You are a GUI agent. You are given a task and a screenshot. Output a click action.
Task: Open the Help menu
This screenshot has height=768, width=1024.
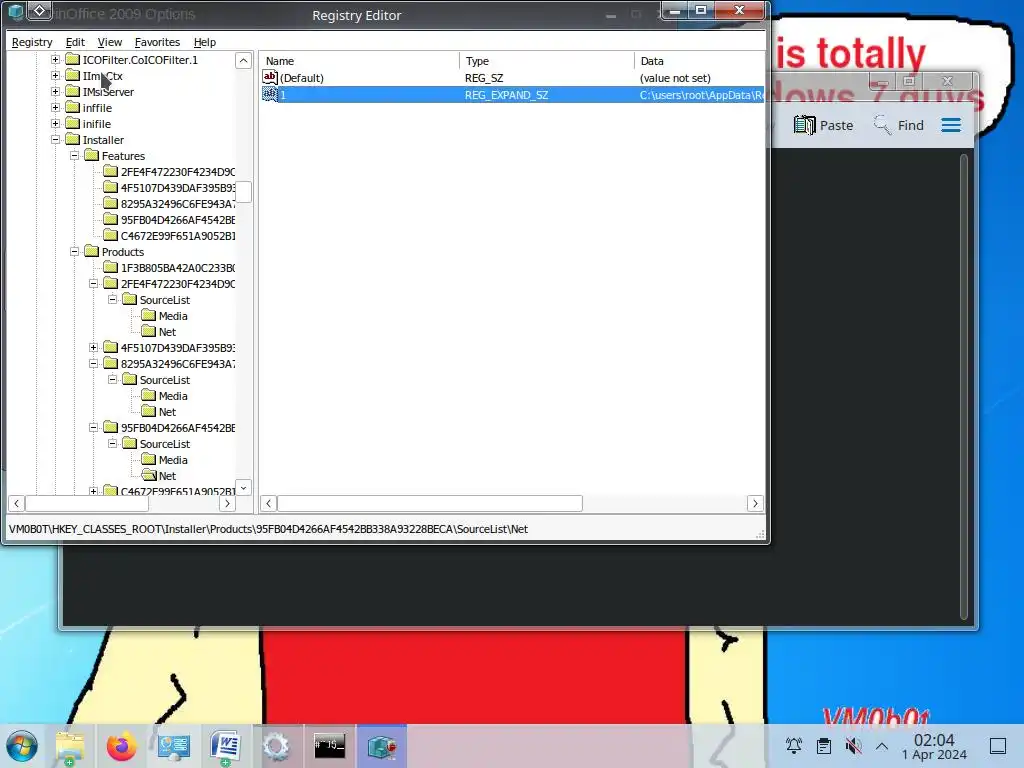[204, 42]
